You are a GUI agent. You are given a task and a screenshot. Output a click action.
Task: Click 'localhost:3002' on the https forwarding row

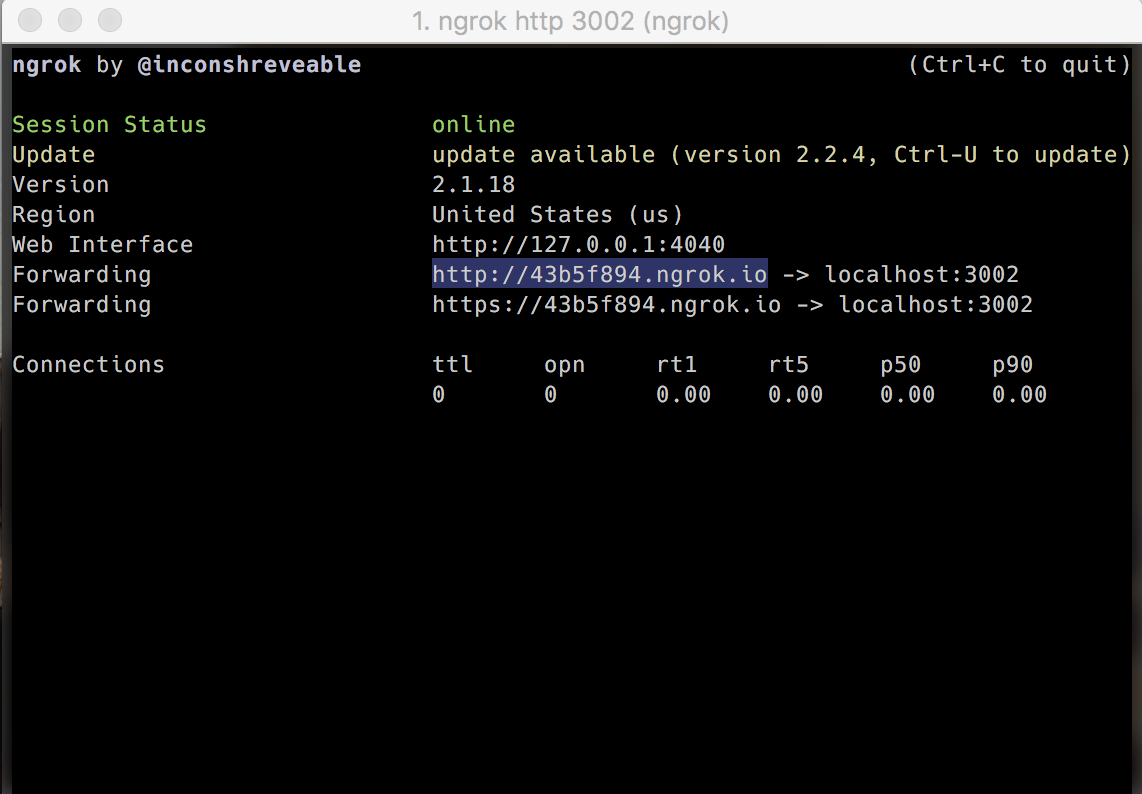coord(935,304)
